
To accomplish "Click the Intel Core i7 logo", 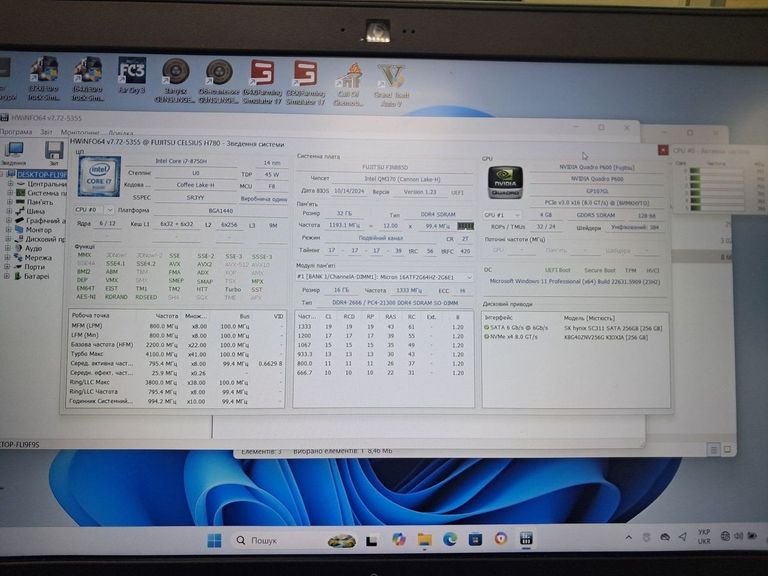I will click(x=99, y=176).
